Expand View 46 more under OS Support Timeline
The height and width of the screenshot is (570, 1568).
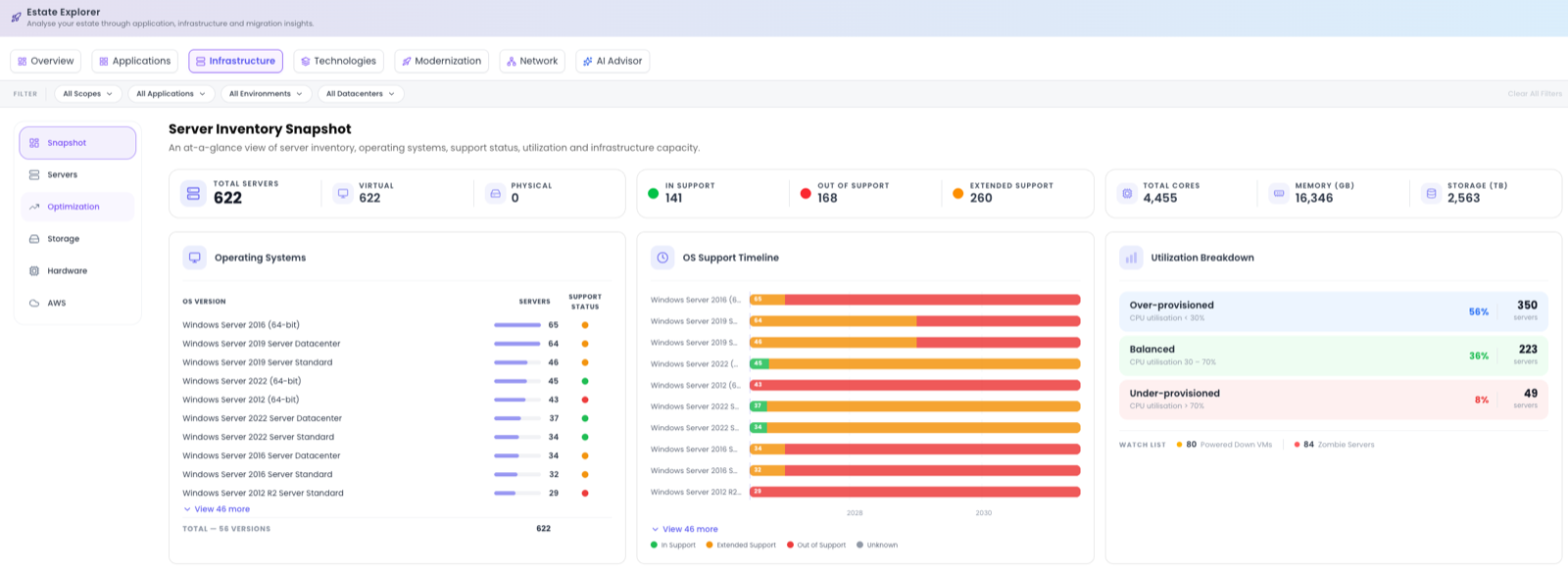(x=685, y=529)
